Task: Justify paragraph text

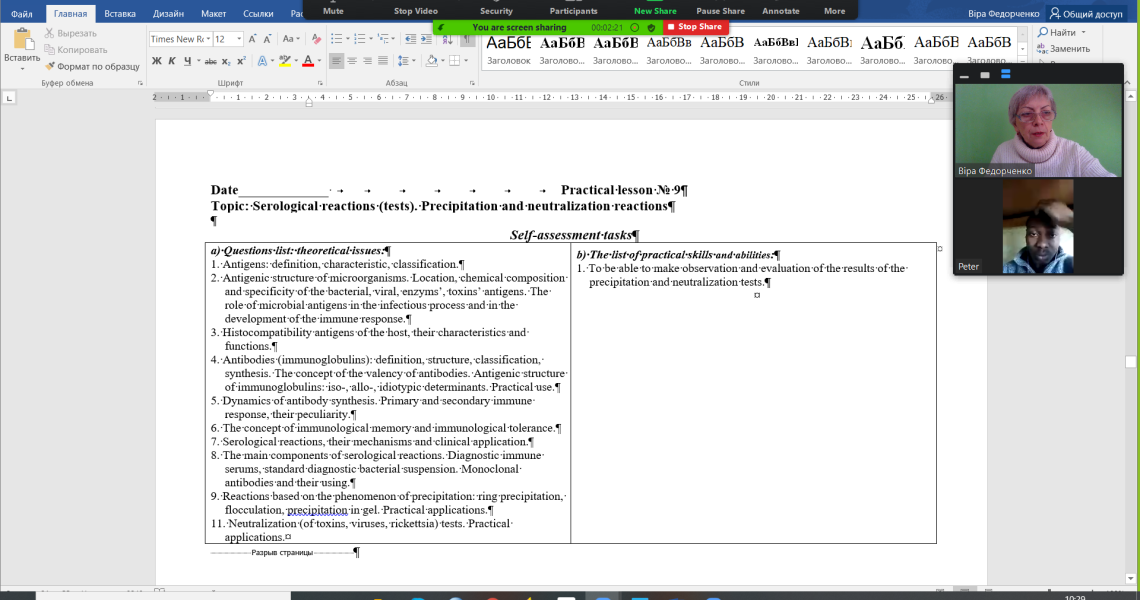Action: [383, 61]
